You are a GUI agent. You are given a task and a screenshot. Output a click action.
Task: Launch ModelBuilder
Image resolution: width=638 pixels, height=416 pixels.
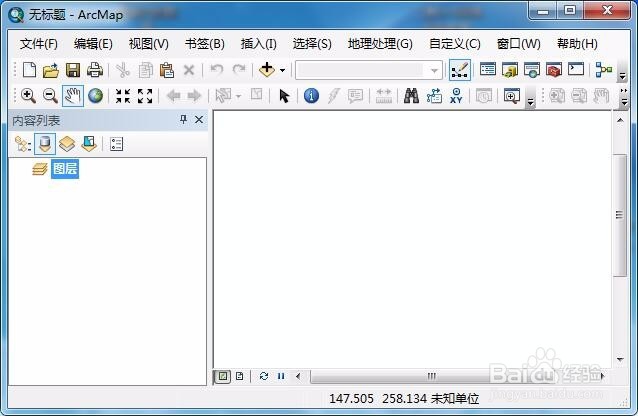[603, 70]
